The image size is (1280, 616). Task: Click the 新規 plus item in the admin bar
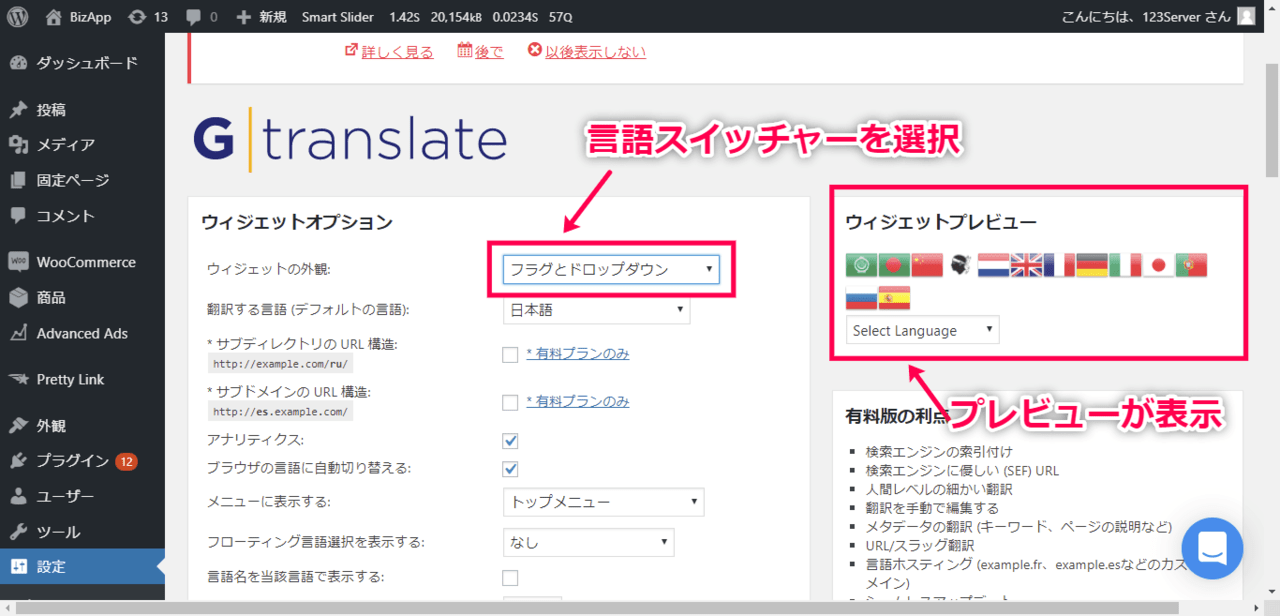pyautogui.click(x=261, y=16)
